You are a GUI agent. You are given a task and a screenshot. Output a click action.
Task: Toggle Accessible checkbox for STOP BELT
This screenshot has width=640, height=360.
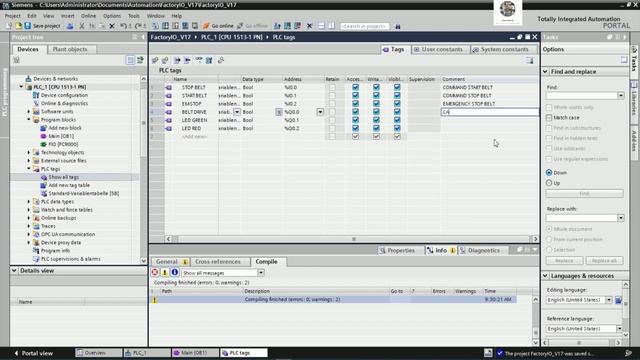(356, 87)
